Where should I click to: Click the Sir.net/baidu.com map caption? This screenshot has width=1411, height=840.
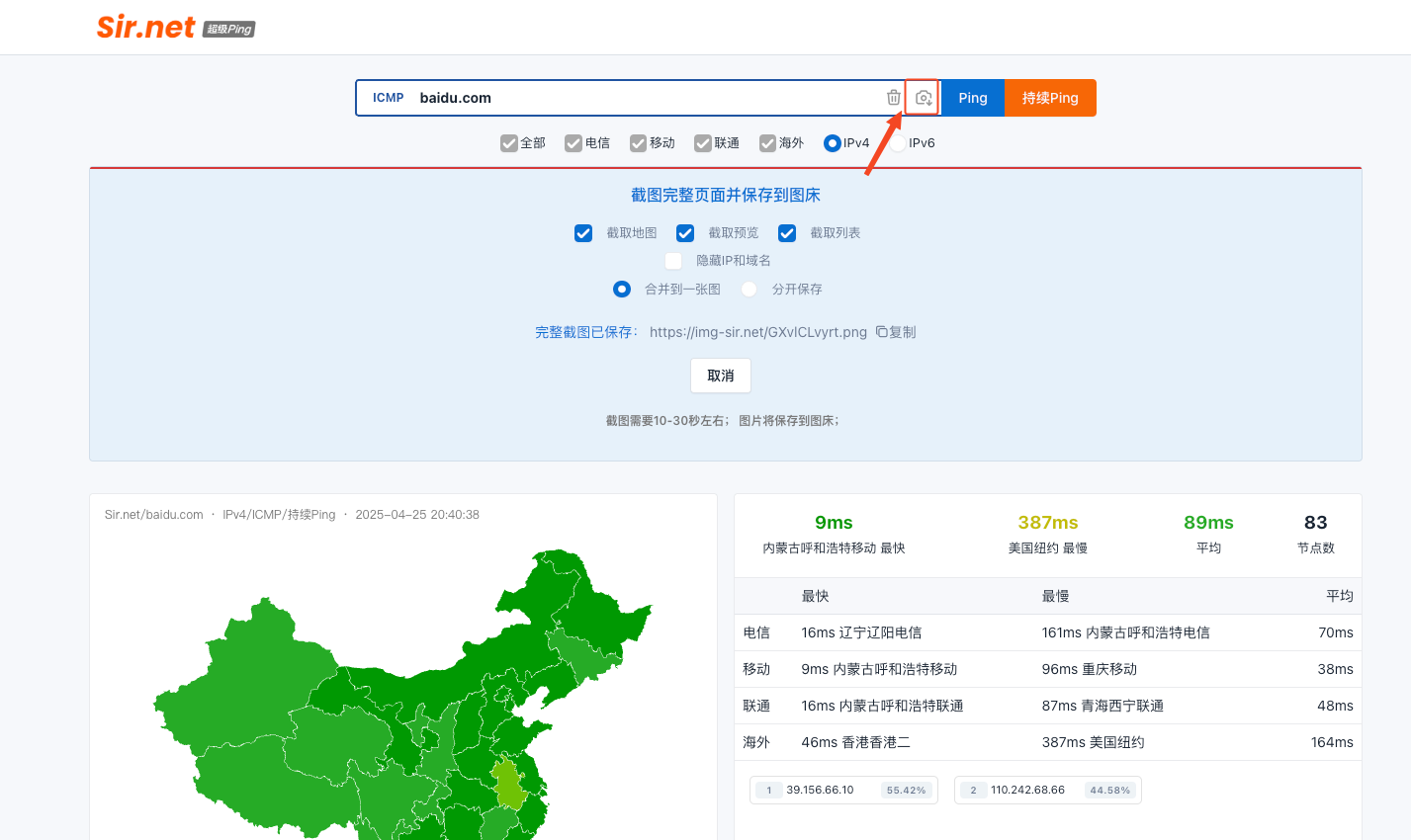click(x=153, y=515)
